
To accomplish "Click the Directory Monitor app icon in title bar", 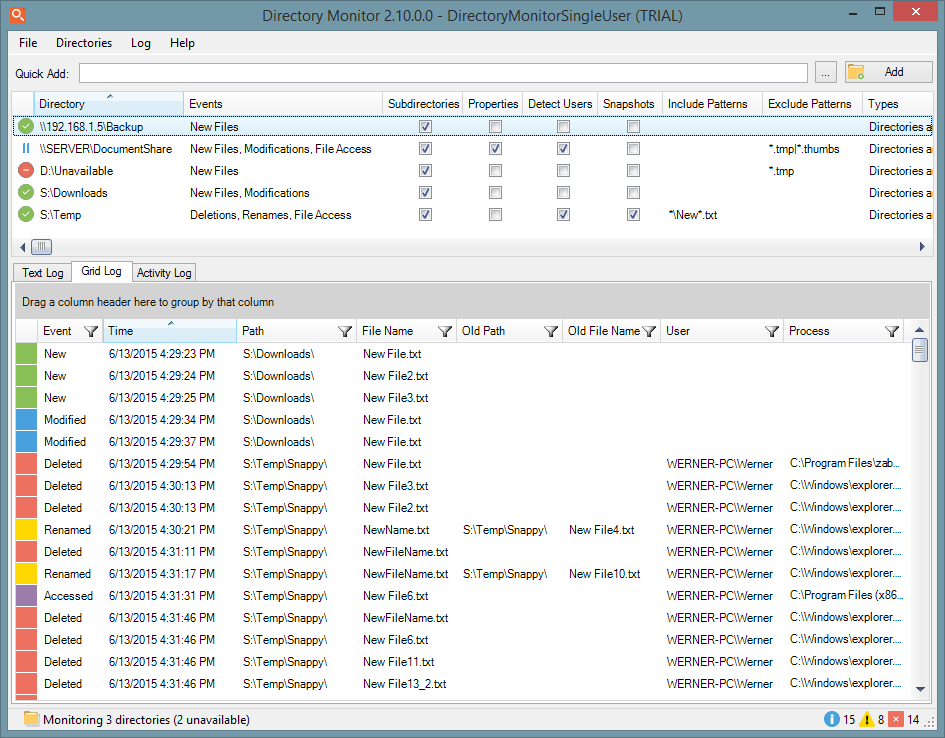I will click(18, 14).
